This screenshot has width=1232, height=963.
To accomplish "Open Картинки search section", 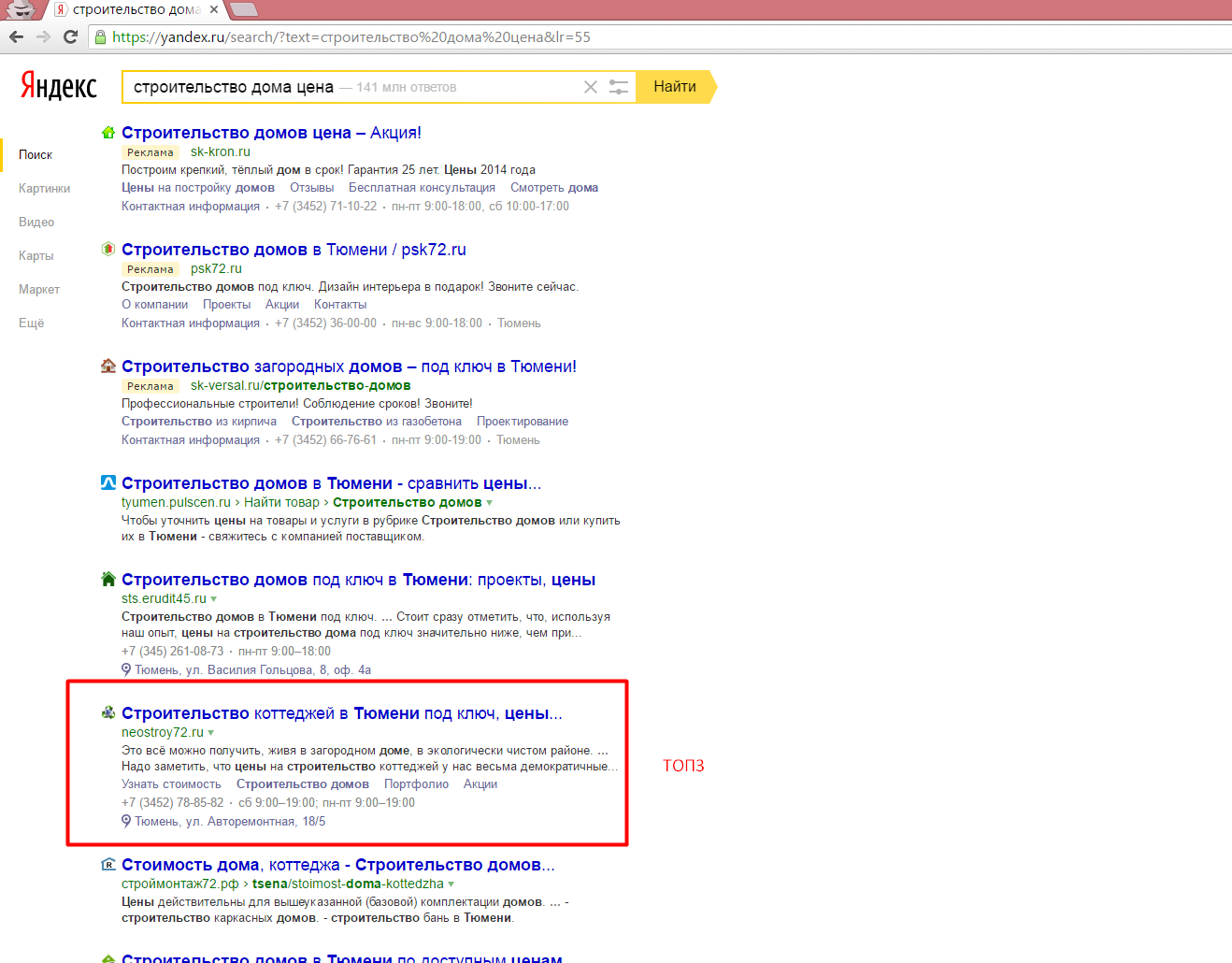I will pyautogui.click(x=44, y=188).
